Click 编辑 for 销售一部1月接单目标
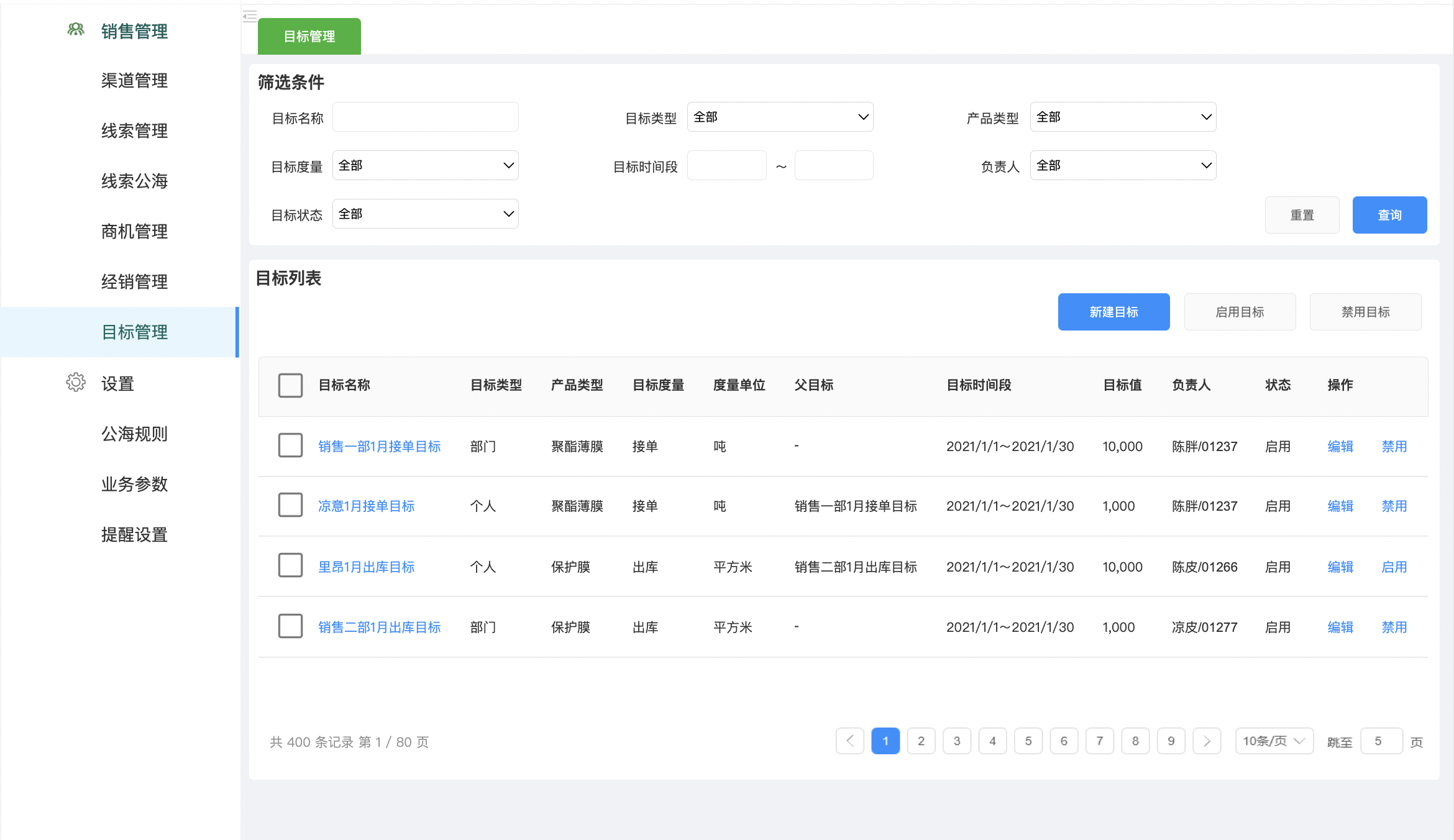The image size is (1454, 840). click(x=1340, y=446)
